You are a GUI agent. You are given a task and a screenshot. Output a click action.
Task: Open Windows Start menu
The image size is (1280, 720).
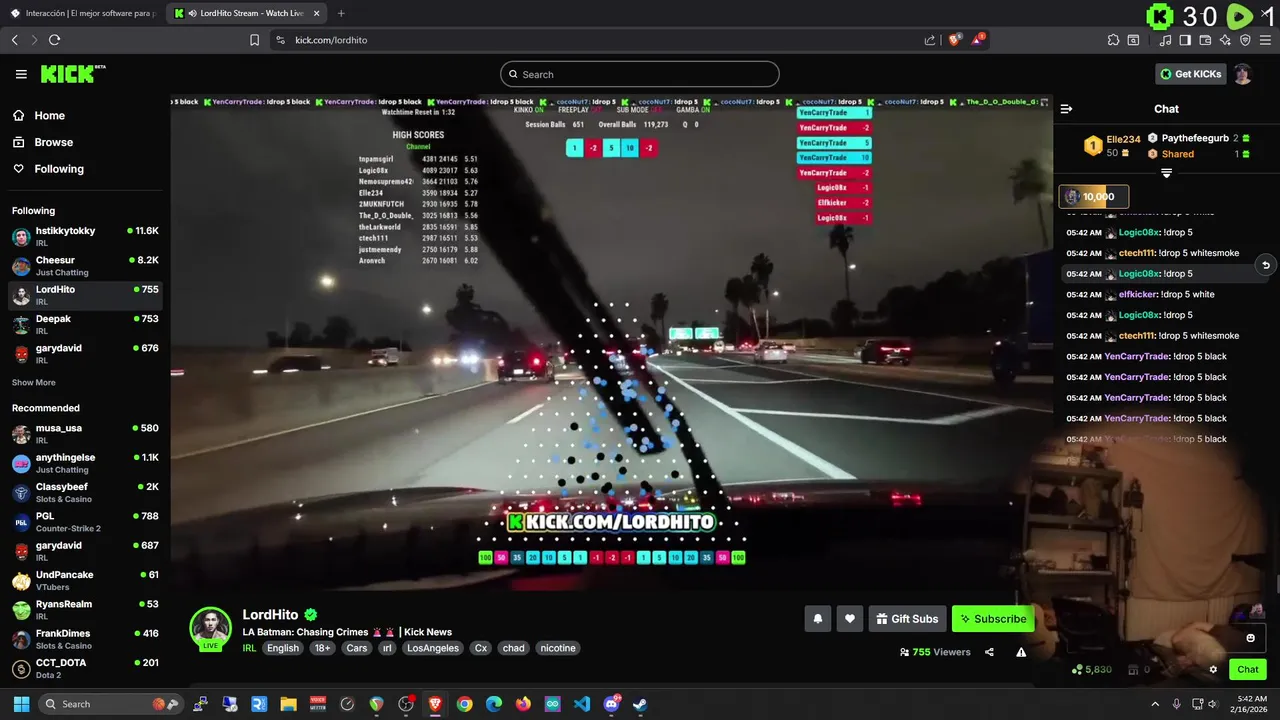[x=21, y=704]
